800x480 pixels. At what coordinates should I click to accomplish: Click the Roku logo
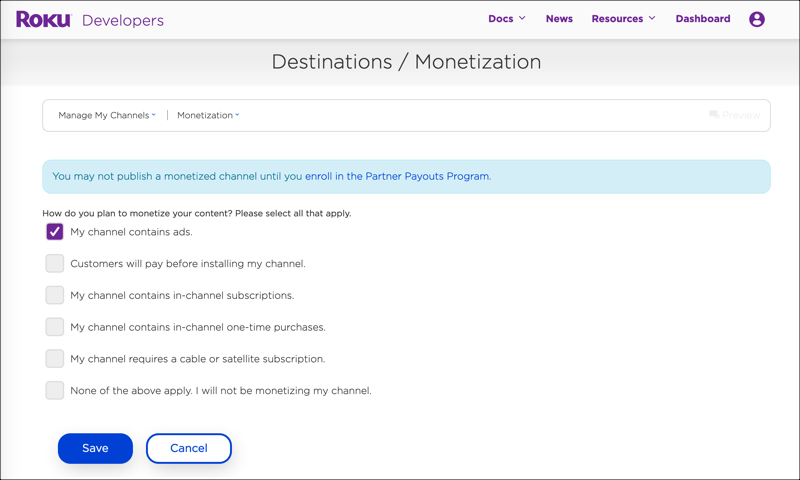coord(43,19)
